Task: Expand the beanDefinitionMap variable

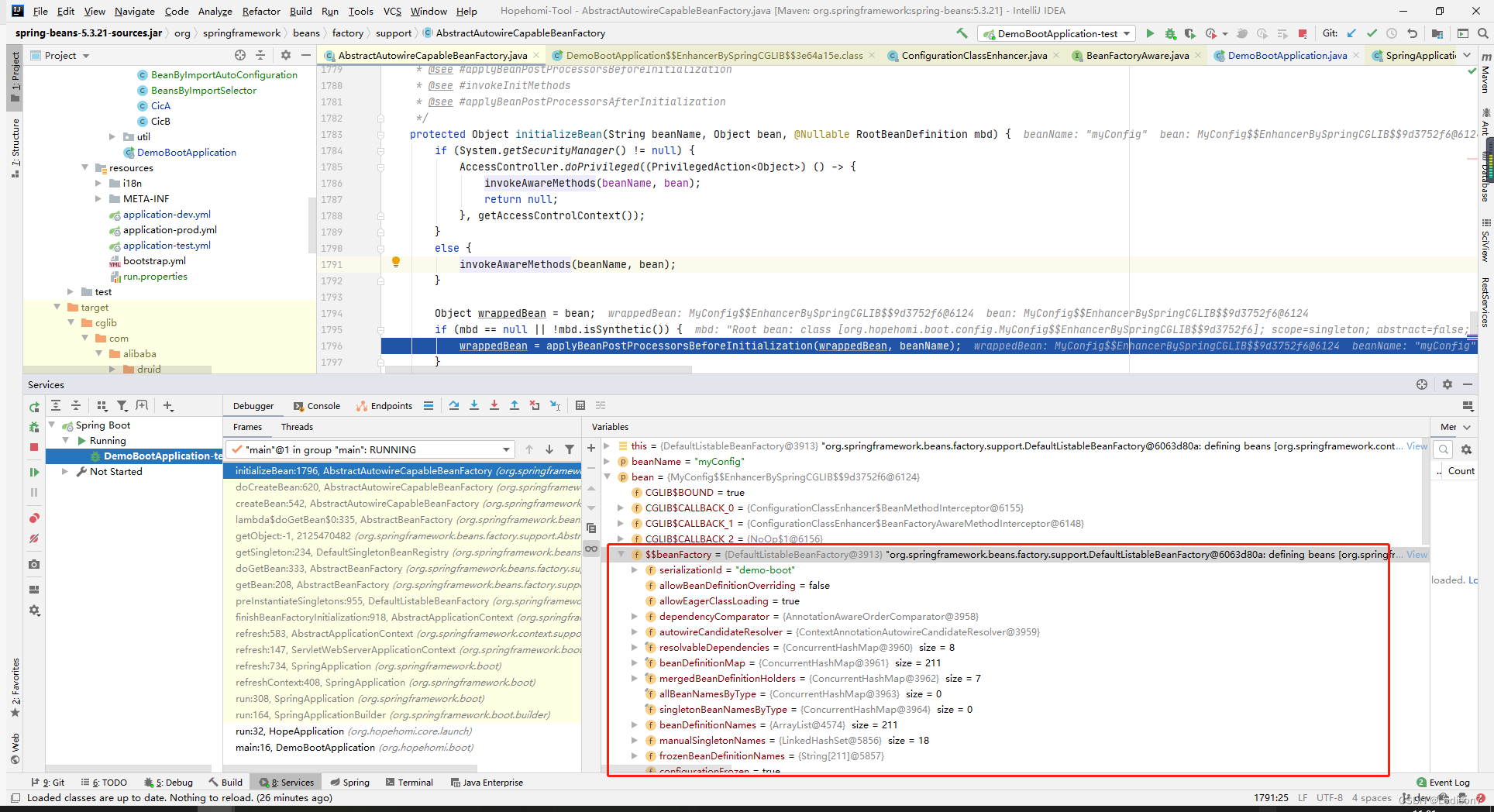Action: (635, 662)
